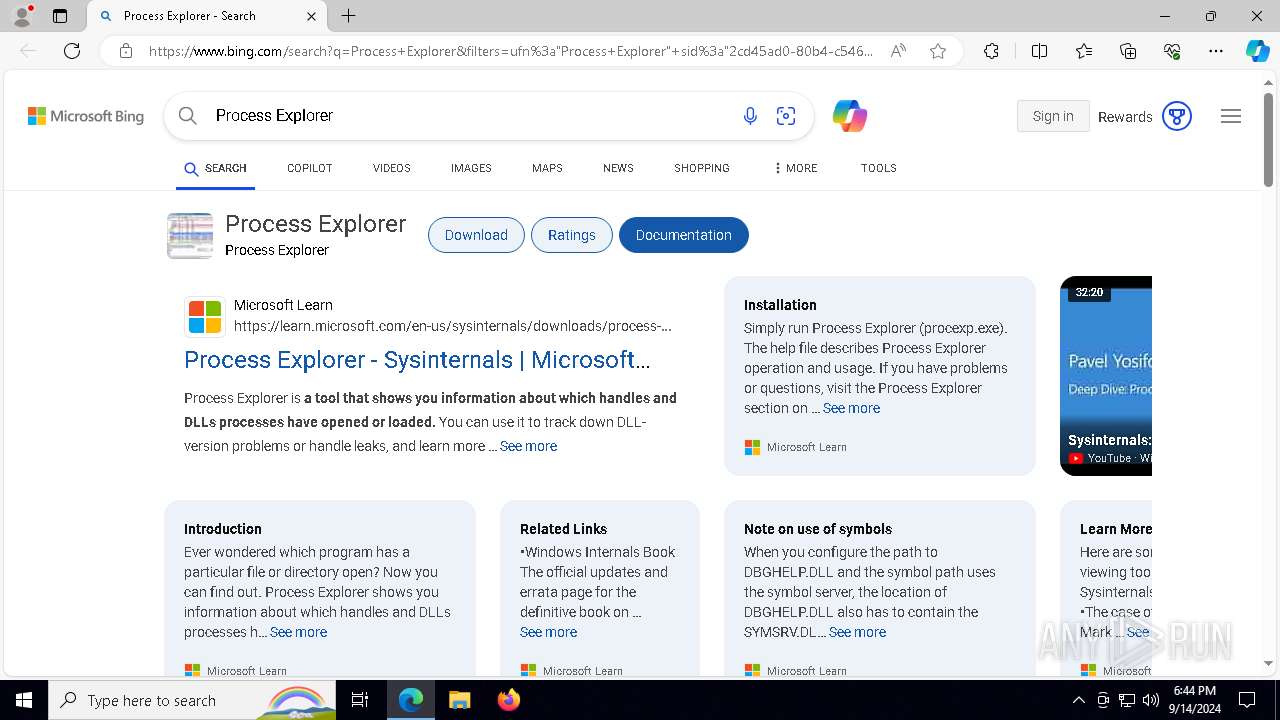Launch the Copilot sidebar icon
Image resolution: width=1280 pixels, height=720 pixels.
click(x=1257, y=51)
